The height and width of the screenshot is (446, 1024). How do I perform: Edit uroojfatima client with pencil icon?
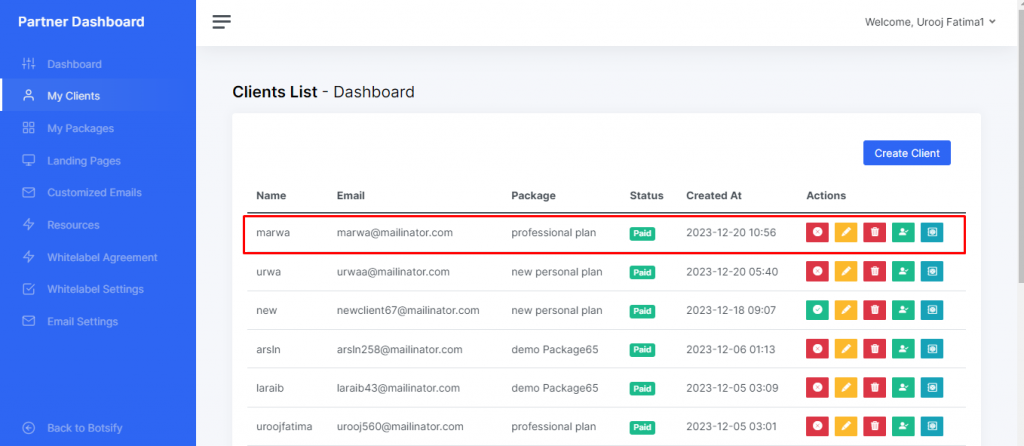coord(846,426)
